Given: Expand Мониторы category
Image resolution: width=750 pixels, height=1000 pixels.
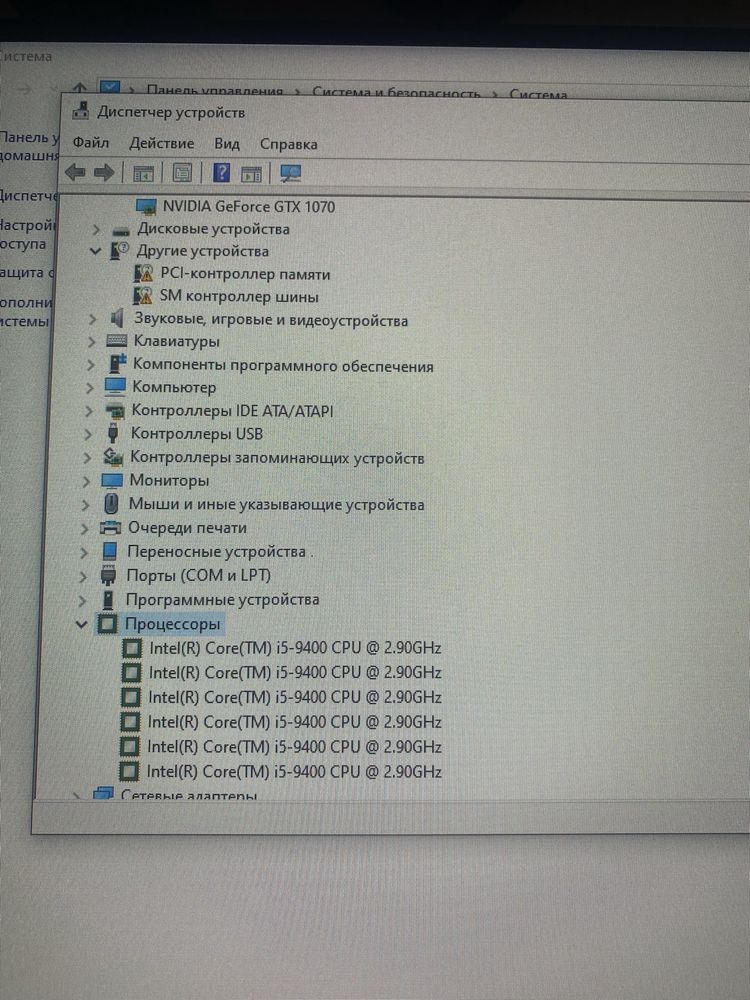Looking at the screenshot, I should [x=86, y=481].
